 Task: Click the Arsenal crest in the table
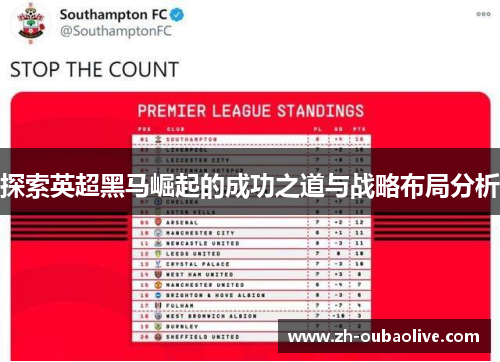tap(158, 222)
